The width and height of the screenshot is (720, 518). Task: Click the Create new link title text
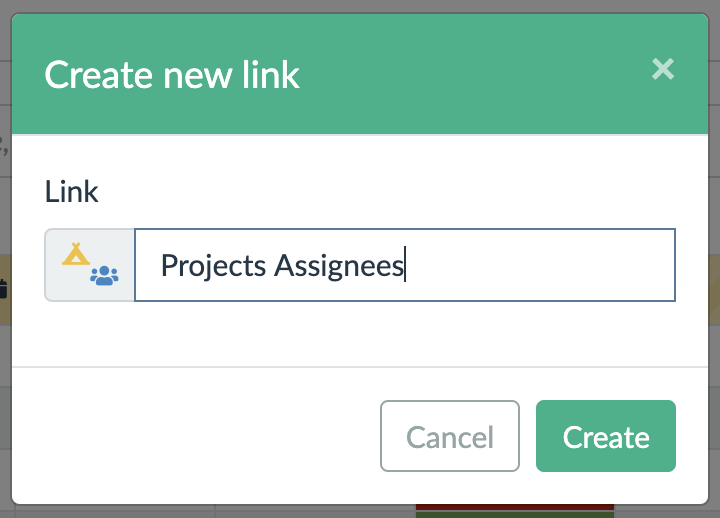172,75
